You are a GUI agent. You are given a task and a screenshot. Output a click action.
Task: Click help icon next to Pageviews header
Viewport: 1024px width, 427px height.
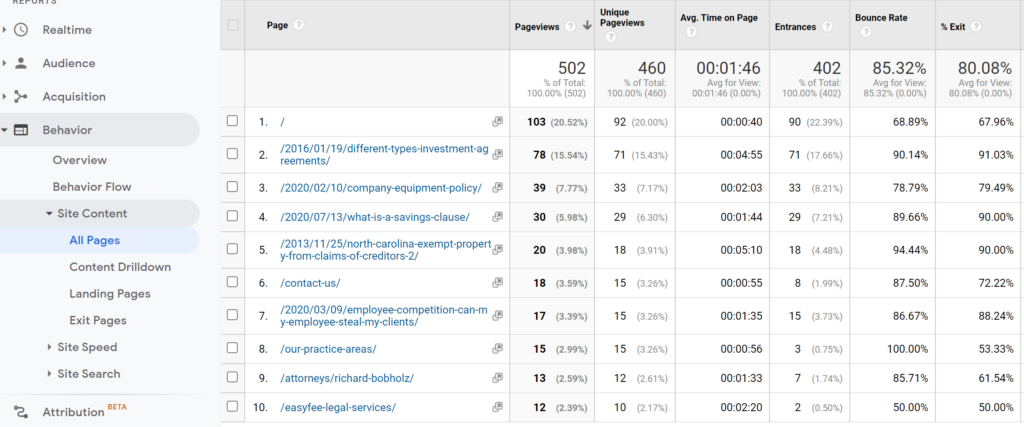(x=570, y=26)
